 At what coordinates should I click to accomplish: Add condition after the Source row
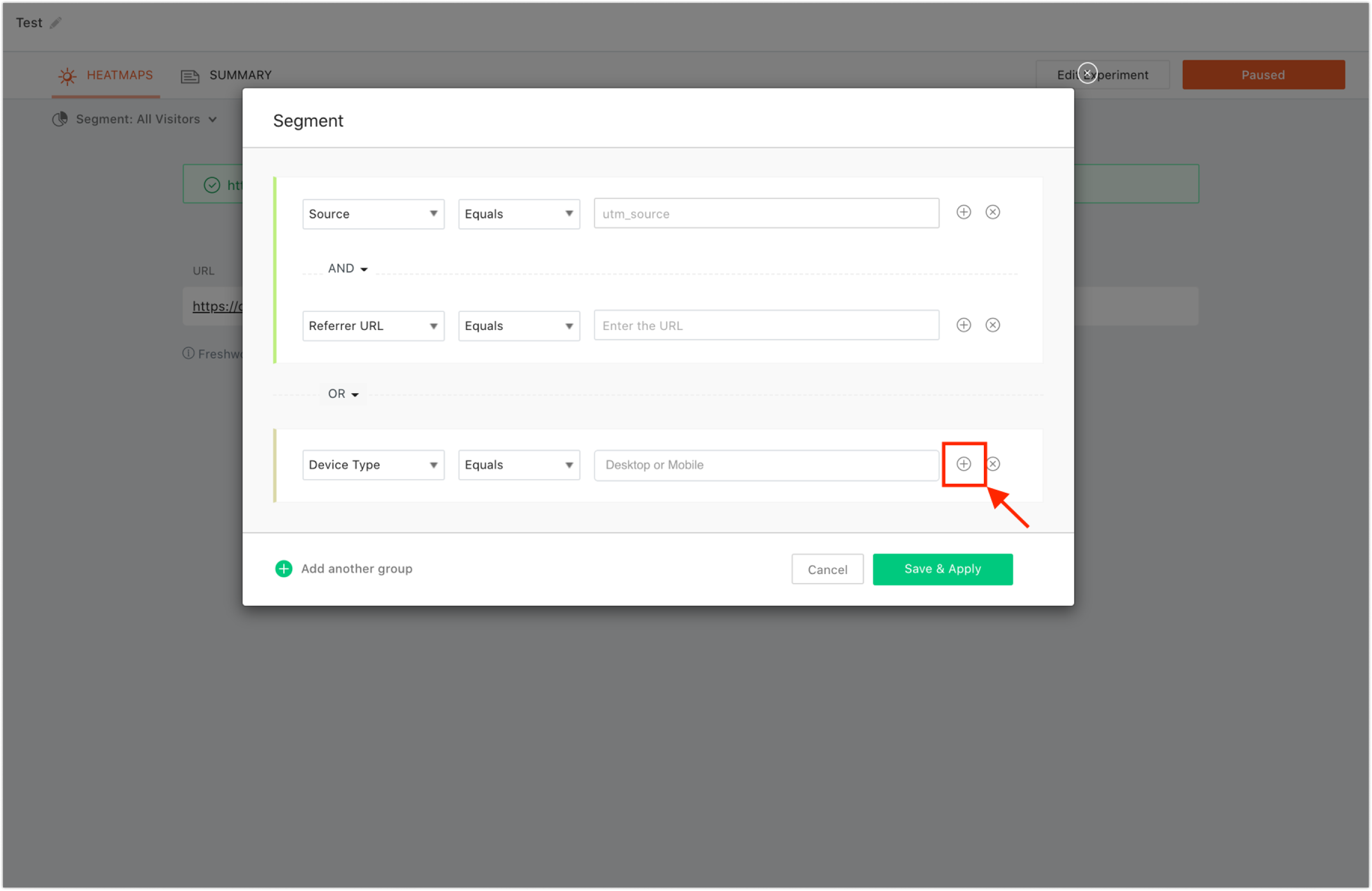pyautogui.click(x=963, y=212)
